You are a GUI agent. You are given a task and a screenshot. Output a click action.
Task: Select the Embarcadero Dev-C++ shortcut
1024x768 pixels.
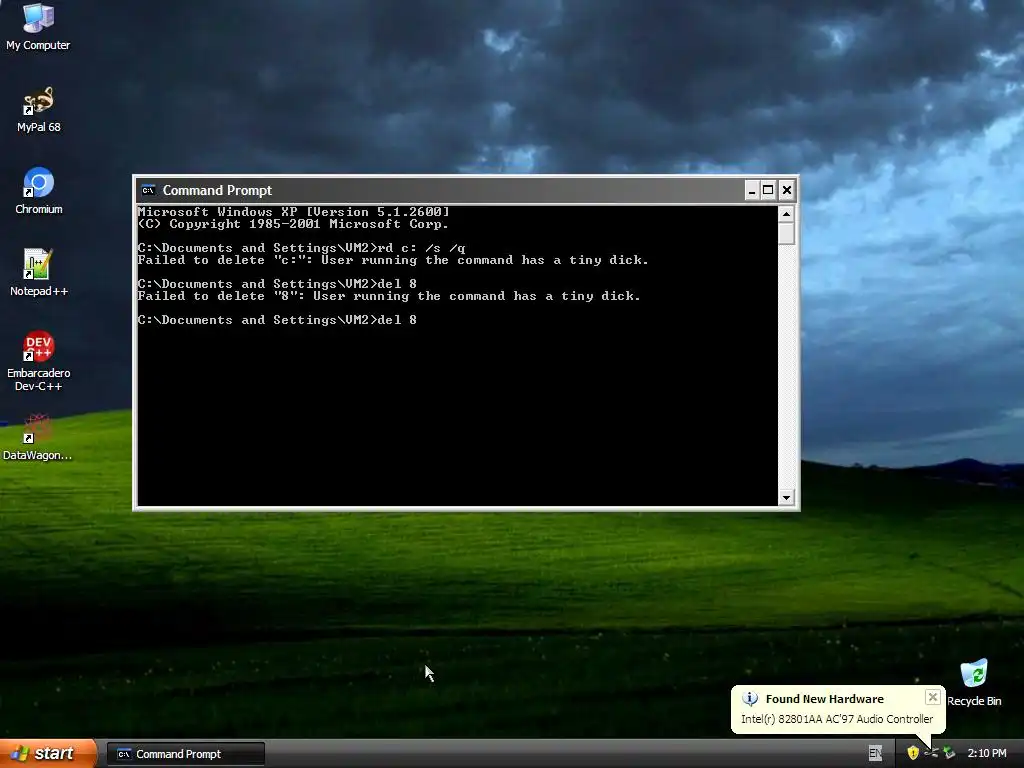[39, 361]
